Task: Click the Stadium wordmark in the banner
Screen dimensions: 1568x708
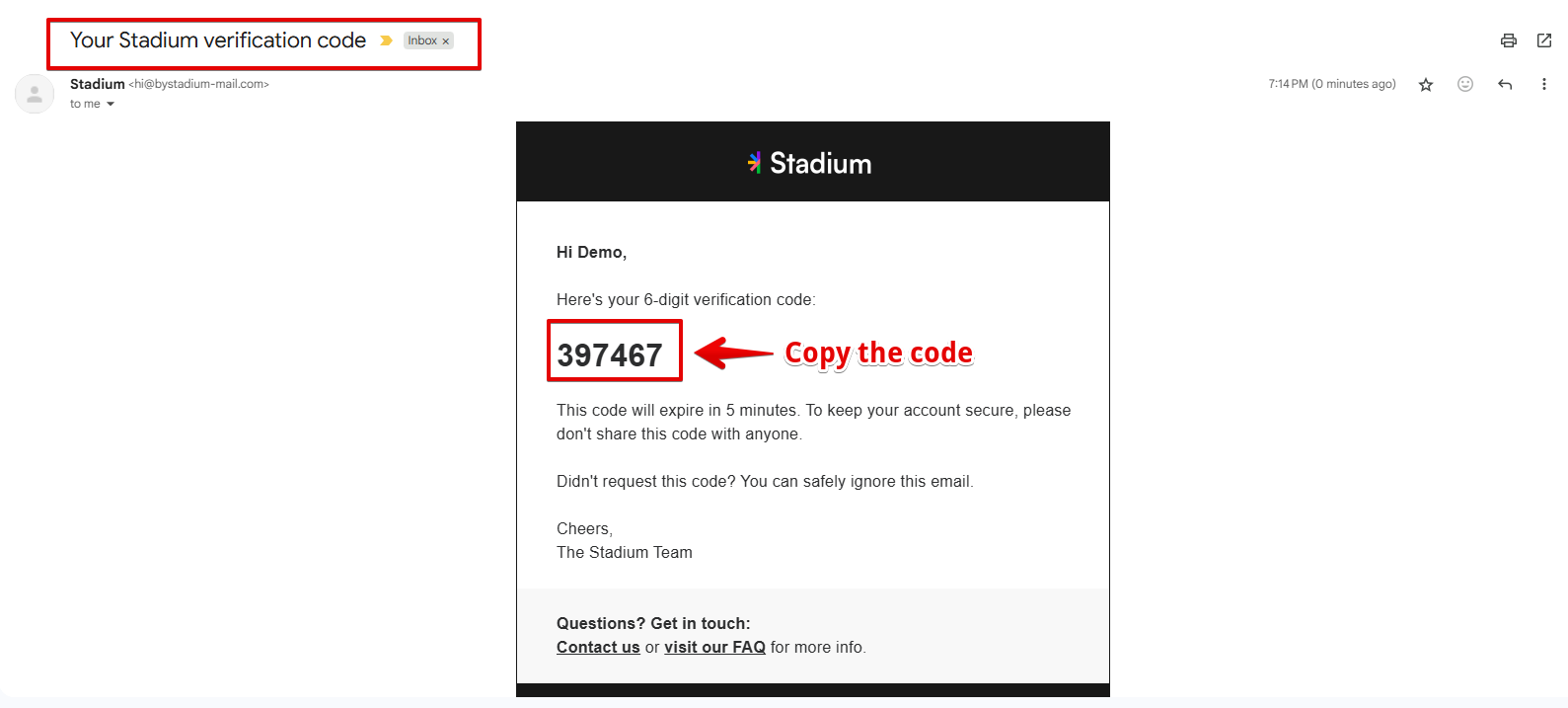Action: coord(820,164)
